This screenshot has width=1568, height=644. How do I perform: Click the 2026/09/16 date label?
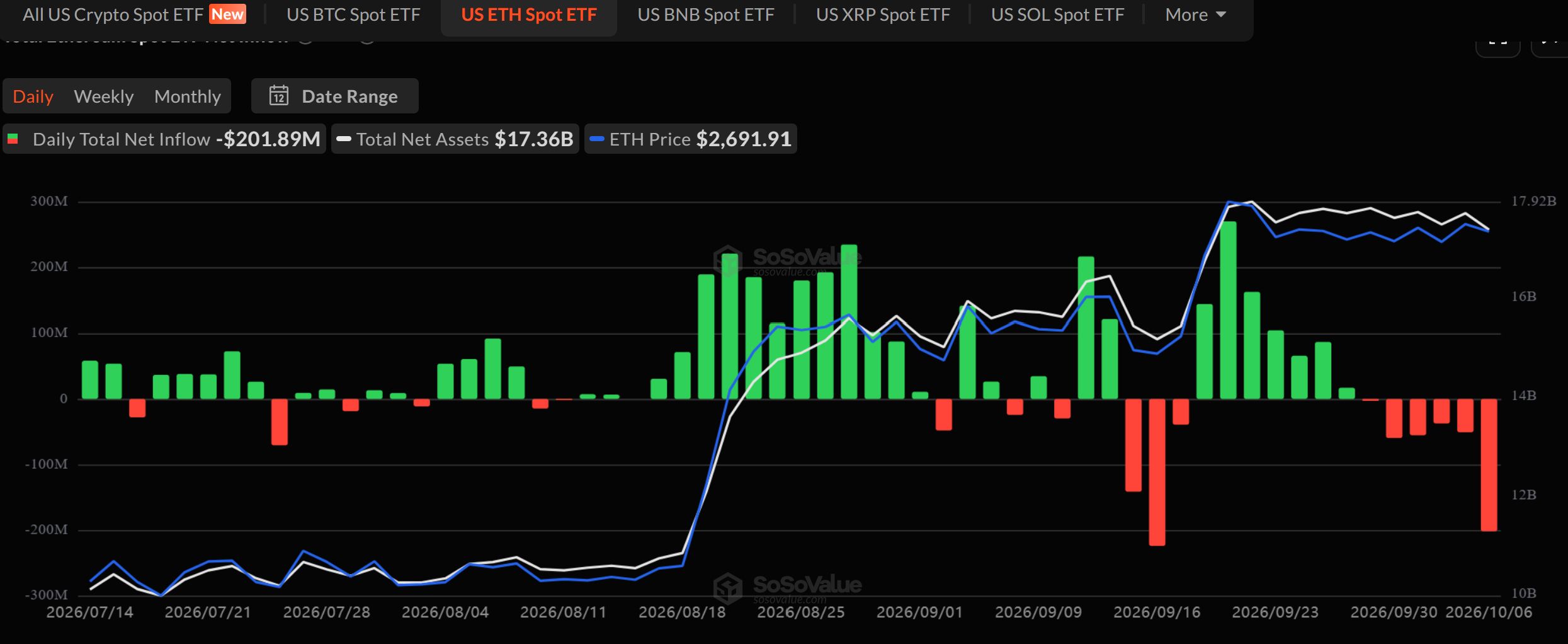pyautogui.click(x=1157, y=612)
